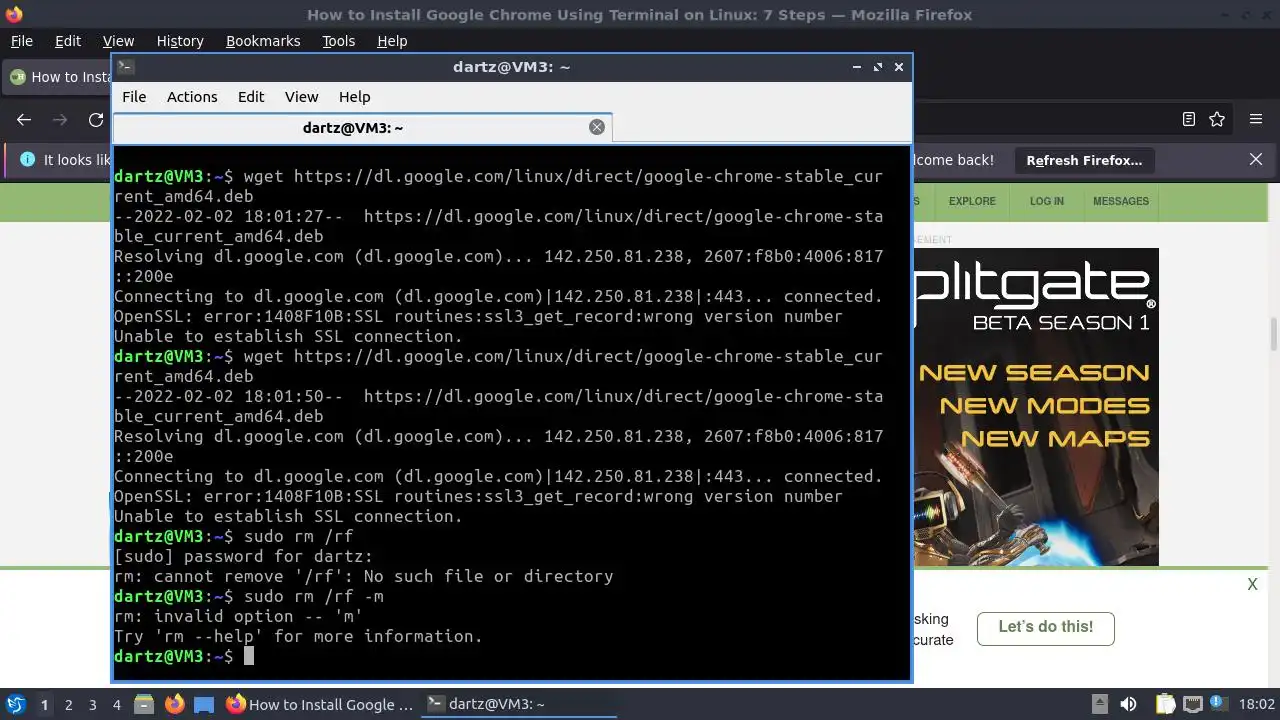Switch to workspace 4 in pager
The width and height of the screenshot is (1280, 720).
pyautogui.click(x=116, y=704)
